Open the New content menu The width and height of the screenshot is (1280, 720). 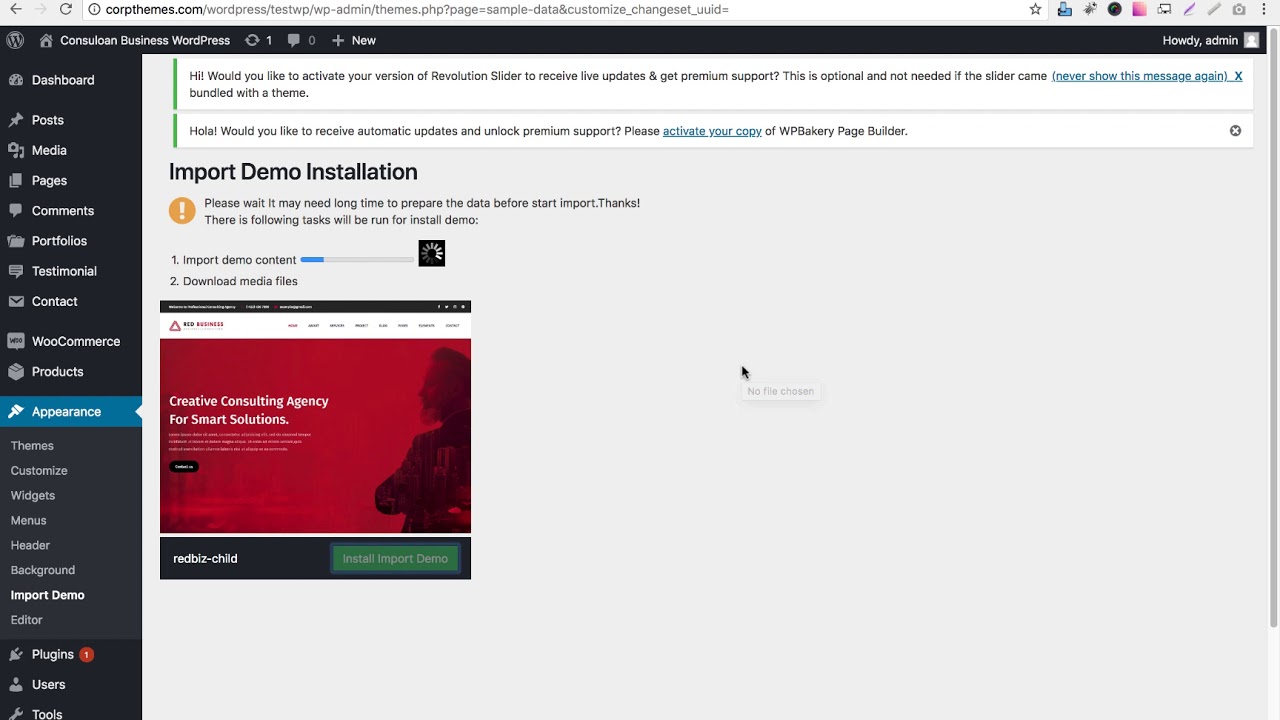click(353, 40)
